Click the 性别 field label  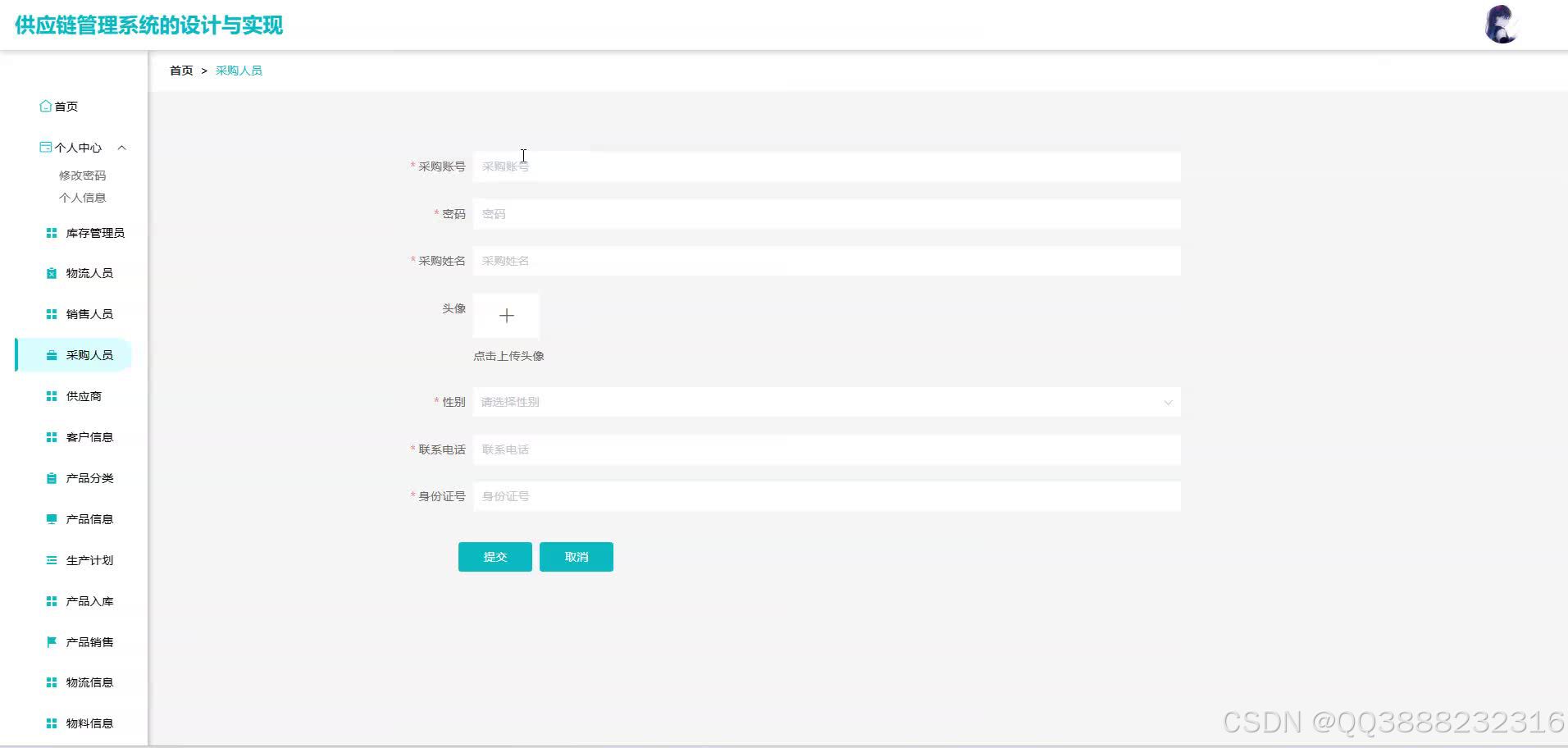coord(454,402)
